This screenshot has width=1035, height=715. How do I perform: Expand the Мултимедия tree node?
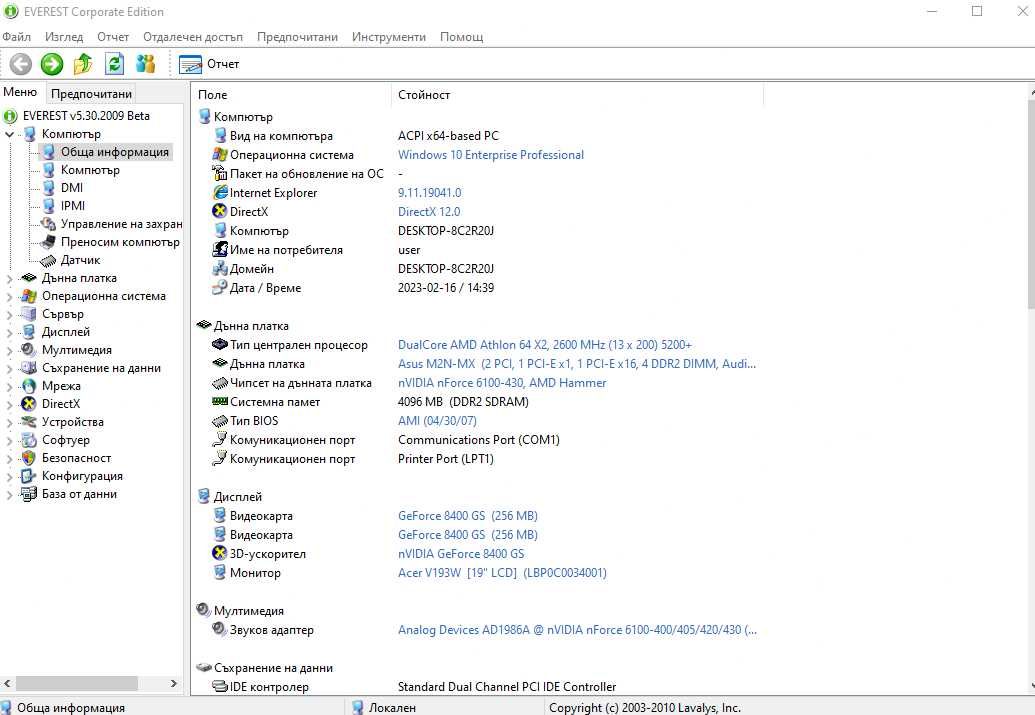9,351
